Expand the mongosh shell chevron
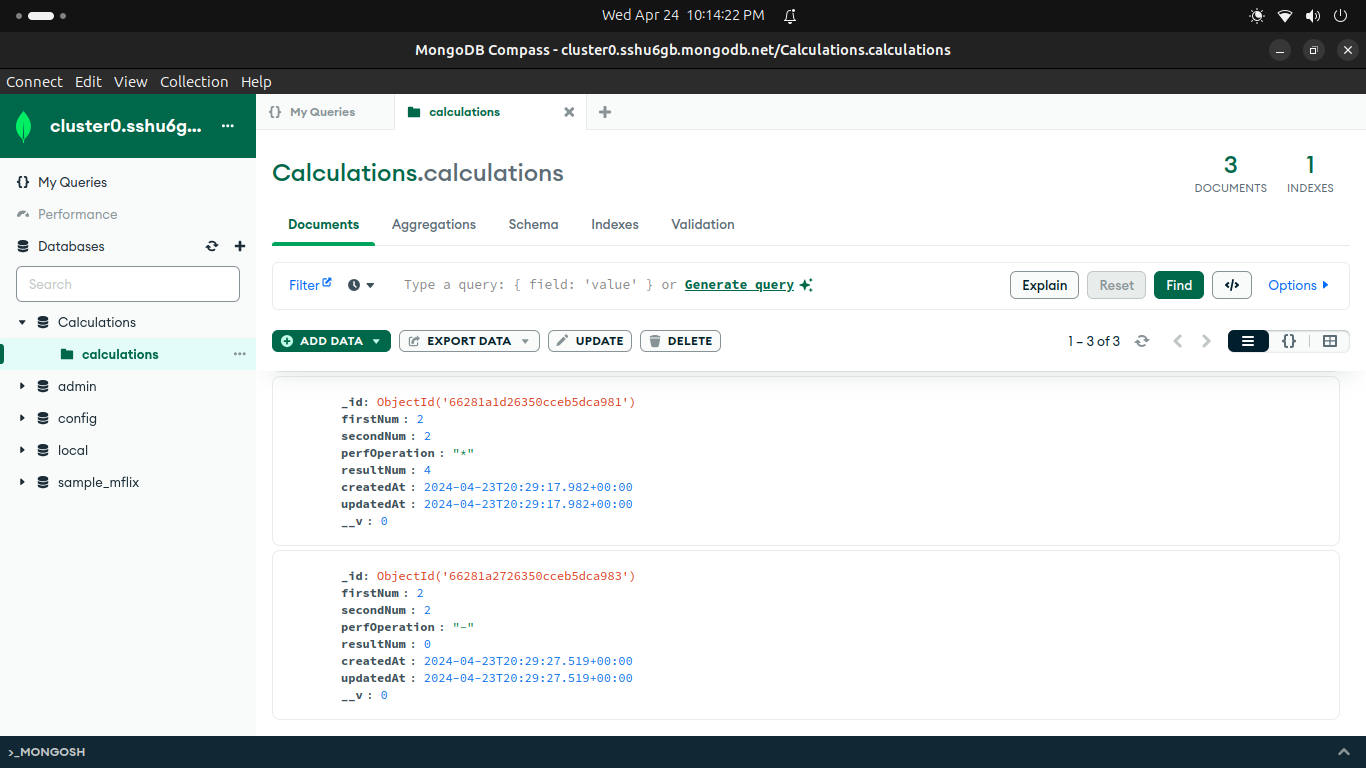Viewport: 1366px width, 768px height. [x=1343, y=752]
